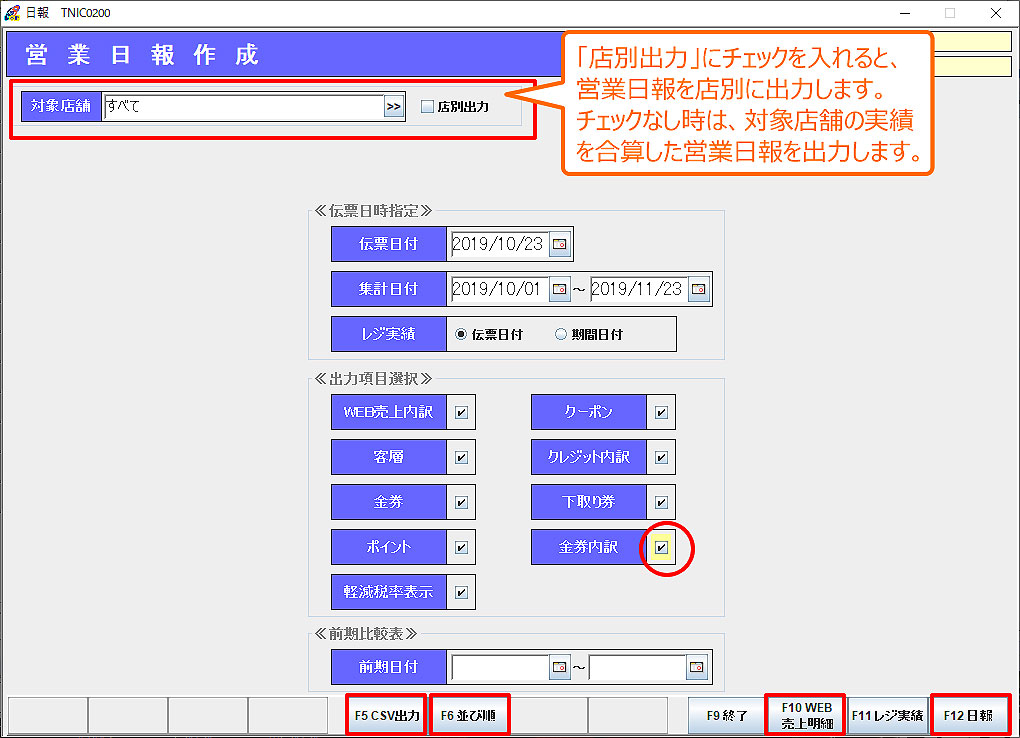Toggle 軽減税率表示 checkbox
The image size is (1020, 738).
coord(461,592)
